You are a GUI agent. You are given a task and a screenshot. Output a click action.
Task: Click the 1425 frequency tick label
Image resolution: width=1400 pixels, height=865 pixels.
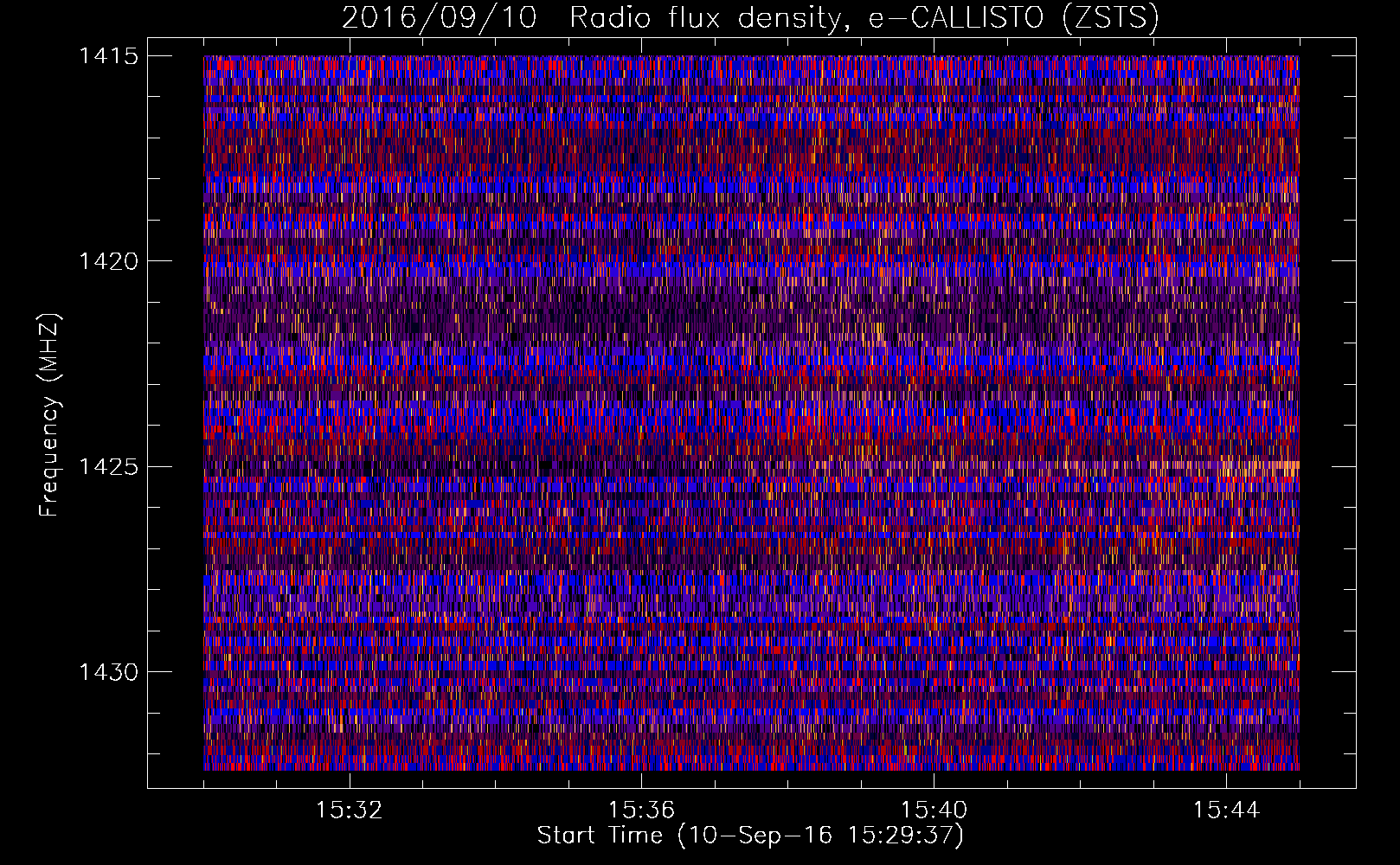[x=108, y=467]
